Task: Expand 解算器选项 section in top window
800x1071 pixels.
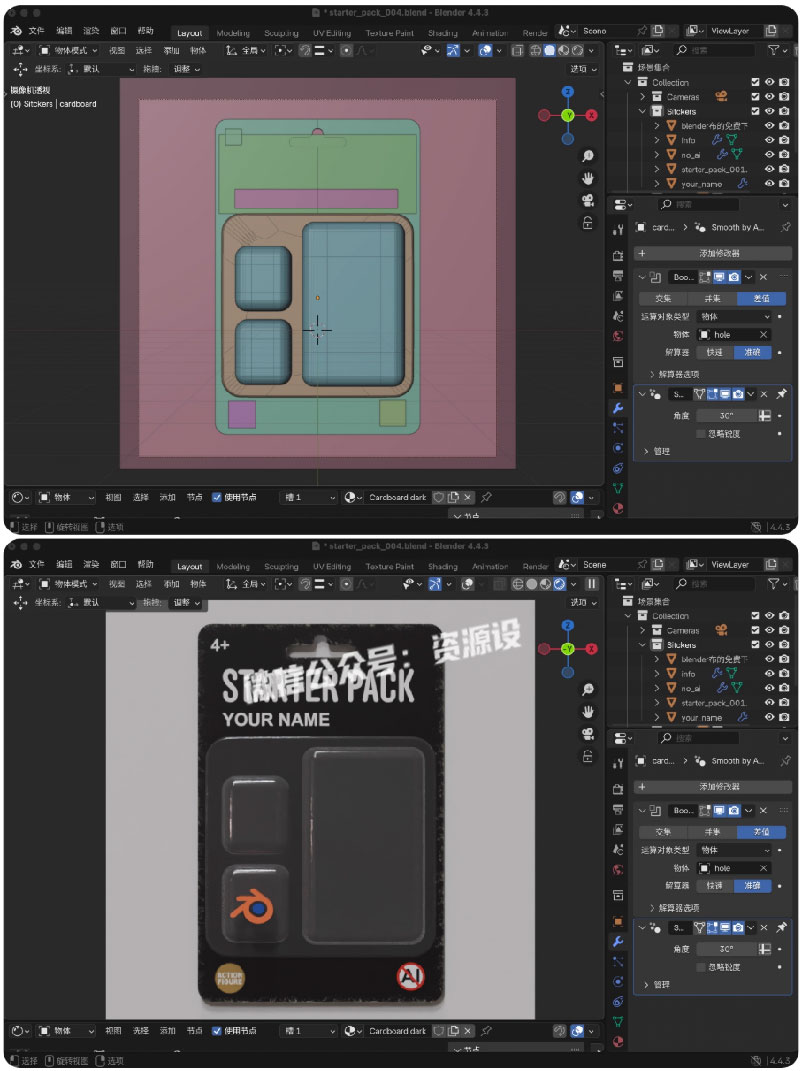Action: pos(674,374)
